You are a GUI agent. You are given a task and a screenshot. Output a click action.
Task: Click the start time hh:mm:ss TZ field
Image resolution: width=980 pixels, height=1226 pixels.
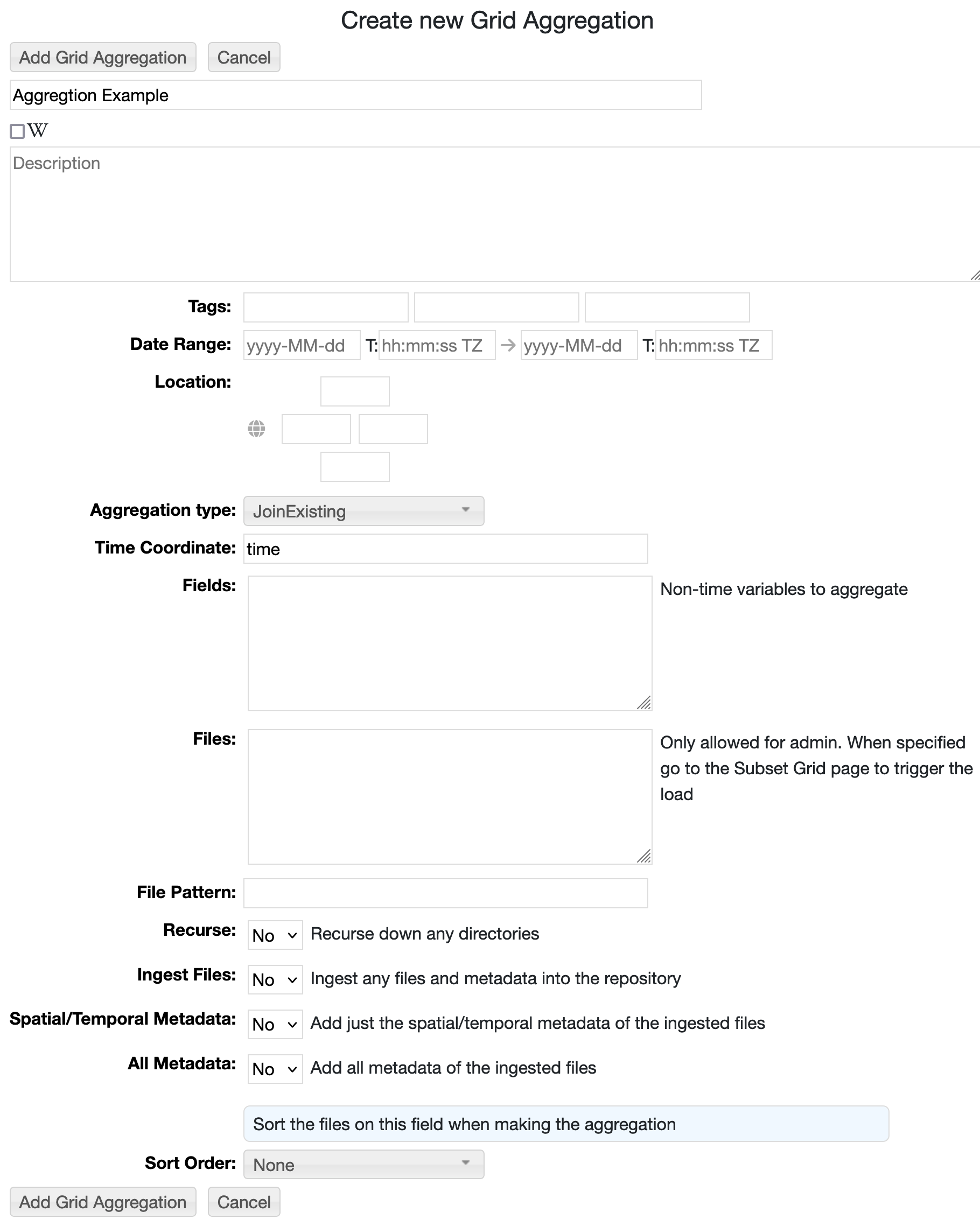(x=437, y=345)
